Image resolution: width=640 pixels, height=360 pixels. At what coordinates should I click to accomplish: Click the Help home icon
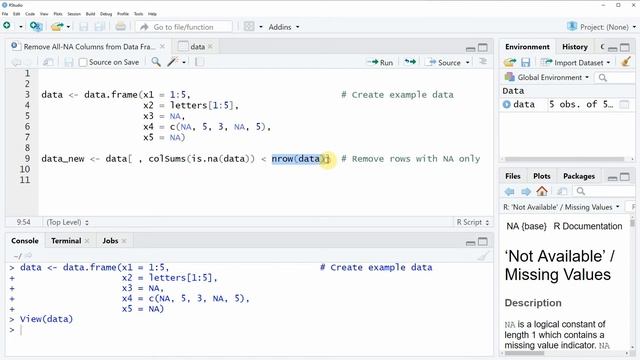[542, 191]
